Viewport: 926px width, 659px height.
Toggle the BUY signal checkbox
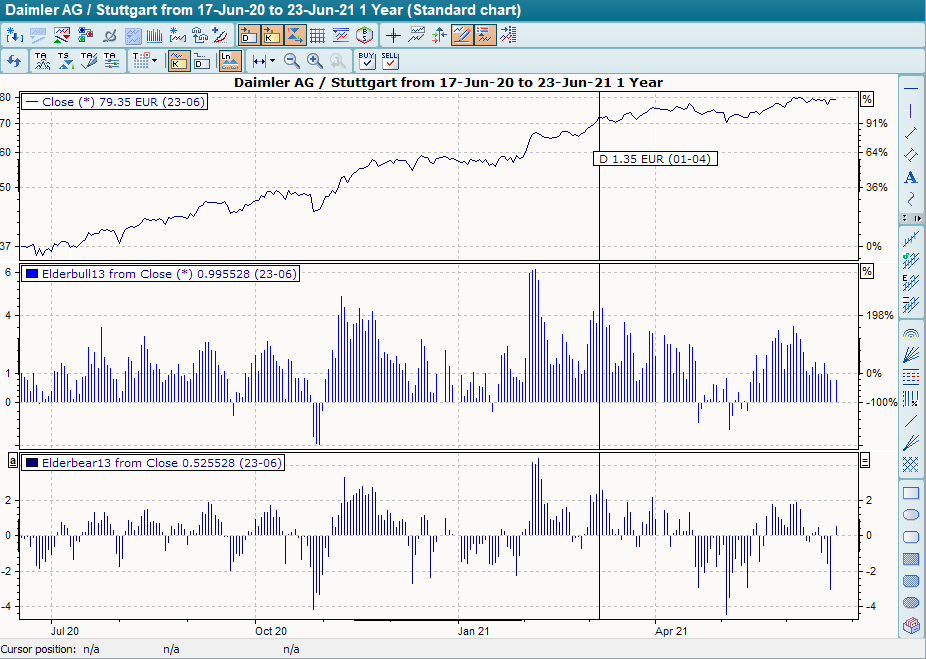365,62
